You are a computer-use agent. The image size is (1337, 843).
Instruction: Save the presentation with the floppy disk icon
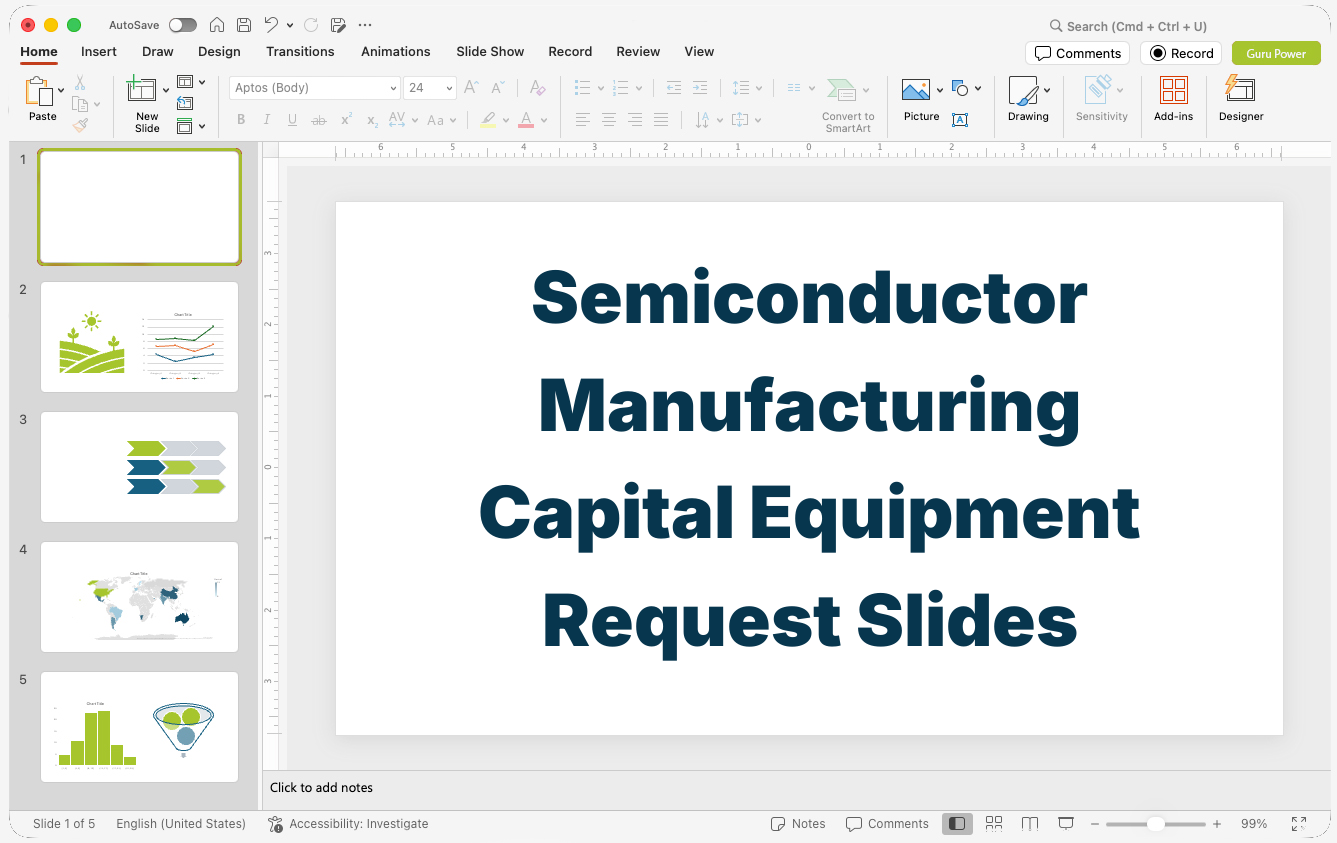coord(244,25)
